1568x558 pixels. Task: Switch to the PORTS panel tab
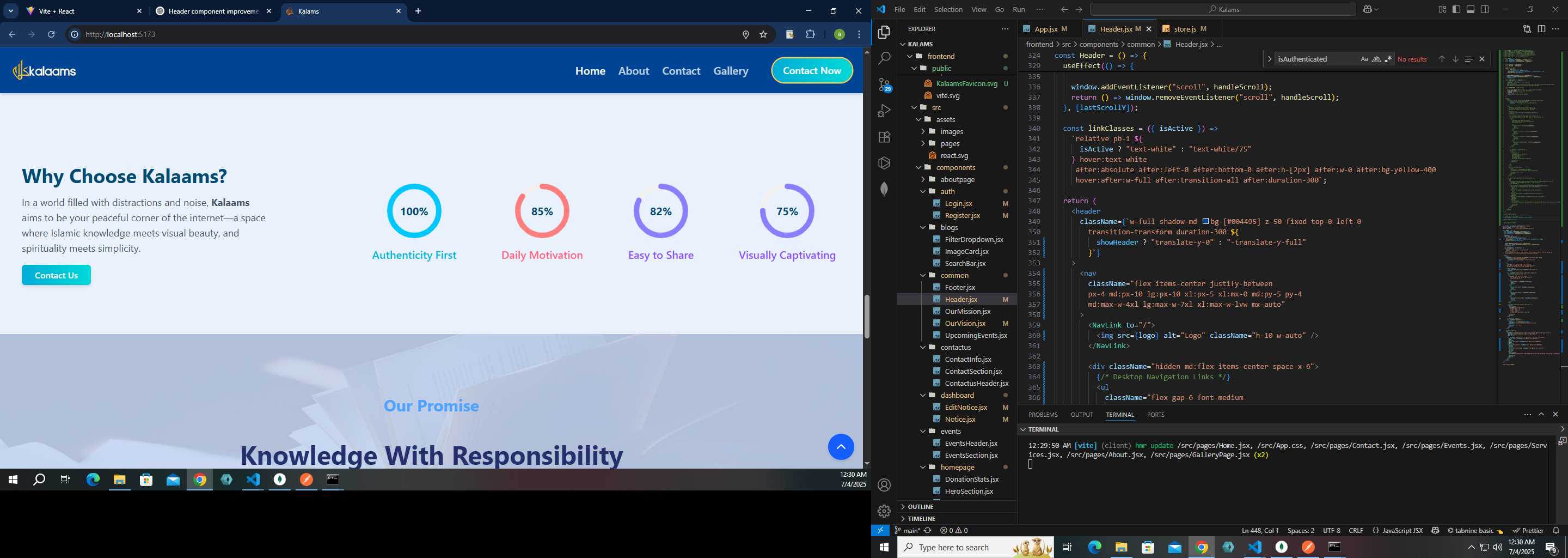click(1155, 414)
